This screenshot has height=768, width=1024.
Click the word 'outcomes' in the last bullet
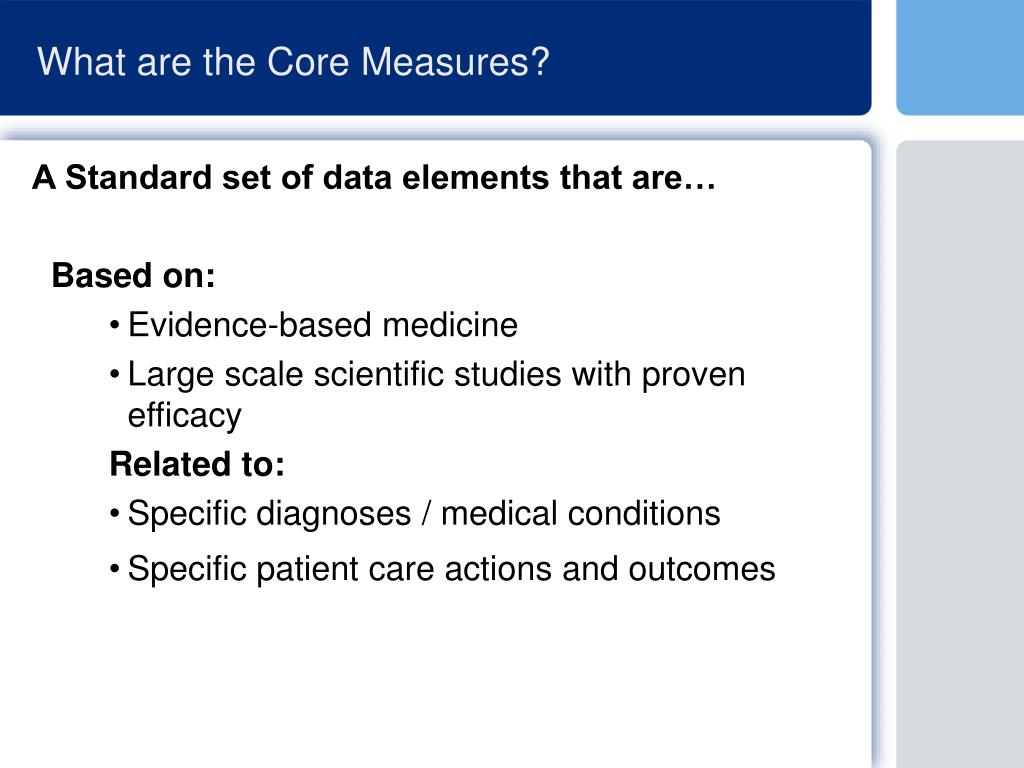(x=702, y=569)
